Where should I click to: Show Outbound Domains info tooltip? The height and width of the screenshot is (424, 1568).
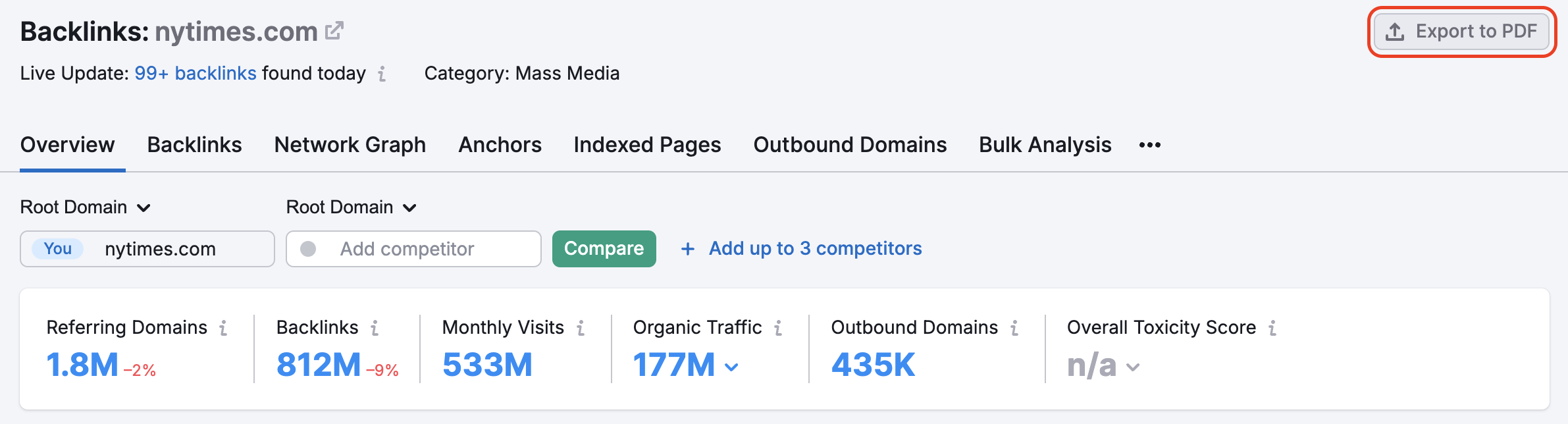(1014, 328)
